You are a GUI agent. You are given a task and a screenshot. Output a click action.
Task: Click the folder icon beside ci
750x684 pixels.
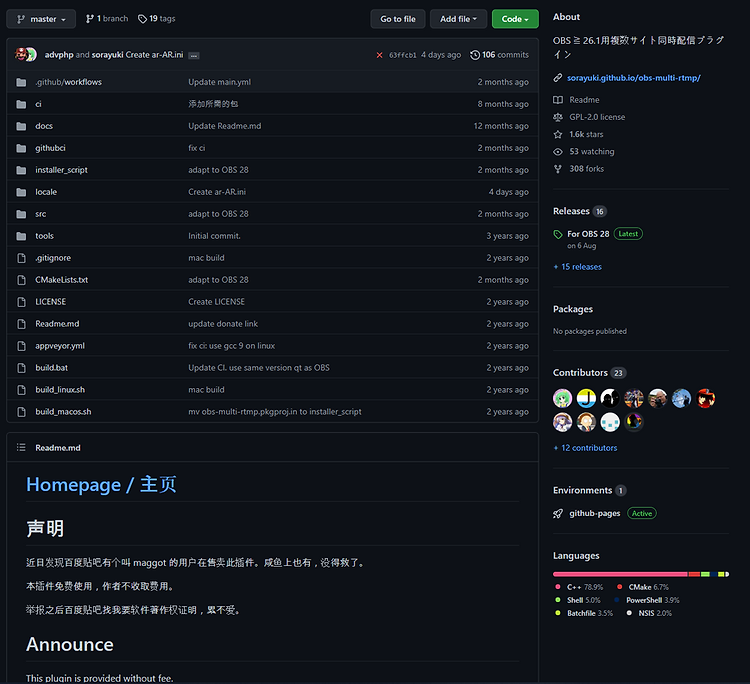coord(21,104)
